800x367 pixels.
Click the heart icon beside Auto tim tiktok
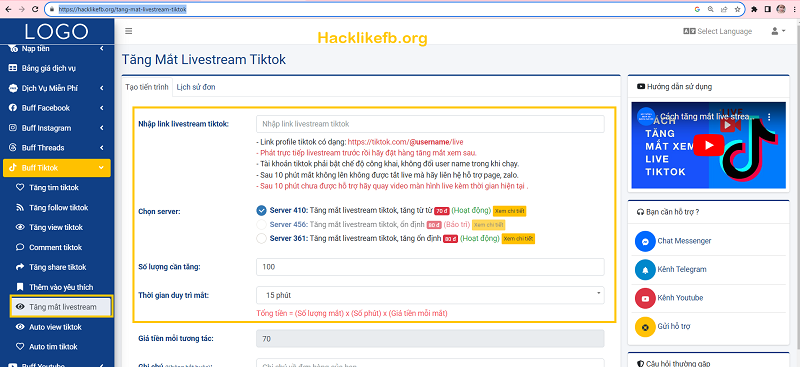click(x=20, y=347)
